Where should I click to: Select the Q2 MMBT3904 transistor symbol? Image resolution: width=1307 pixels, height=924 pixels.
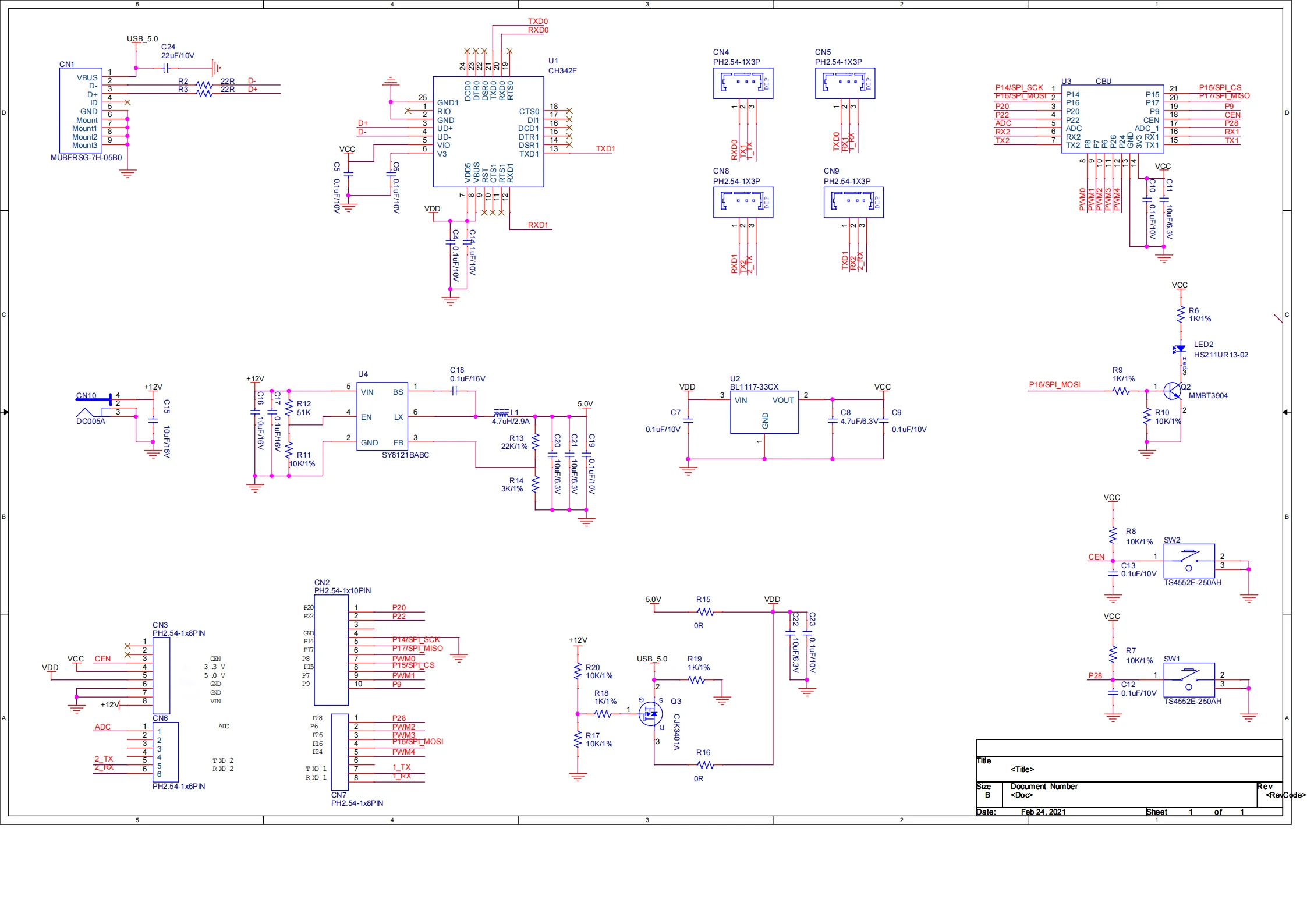coord(1173,391)
